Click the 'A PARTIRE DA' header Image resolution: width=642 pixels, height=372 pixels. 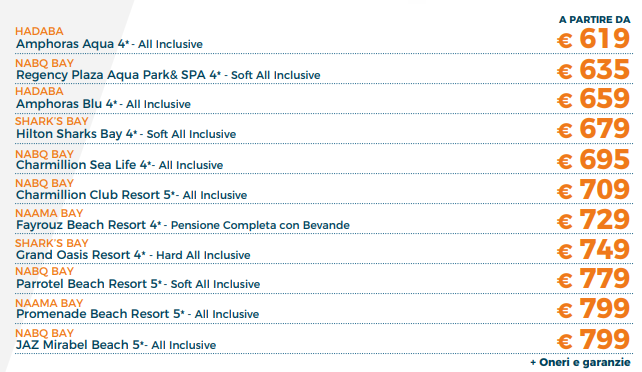595,20
